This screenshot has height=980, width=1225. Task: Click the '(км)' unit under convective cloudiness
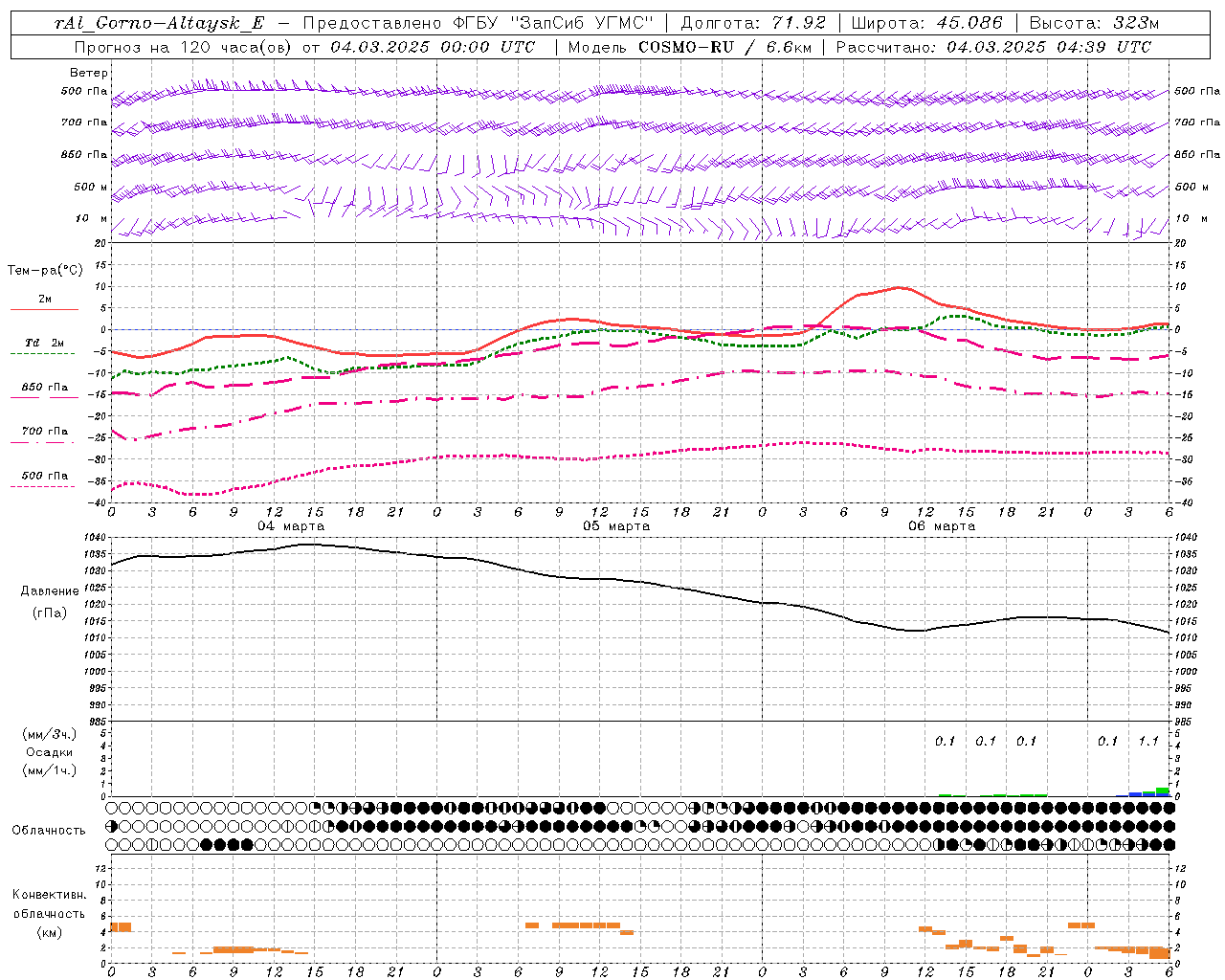point(50,932)
